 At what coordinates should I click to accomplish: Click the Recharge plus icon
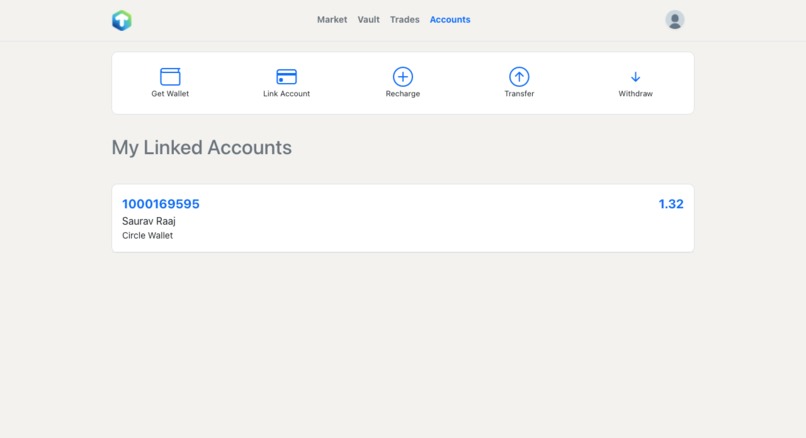(403, 77)
